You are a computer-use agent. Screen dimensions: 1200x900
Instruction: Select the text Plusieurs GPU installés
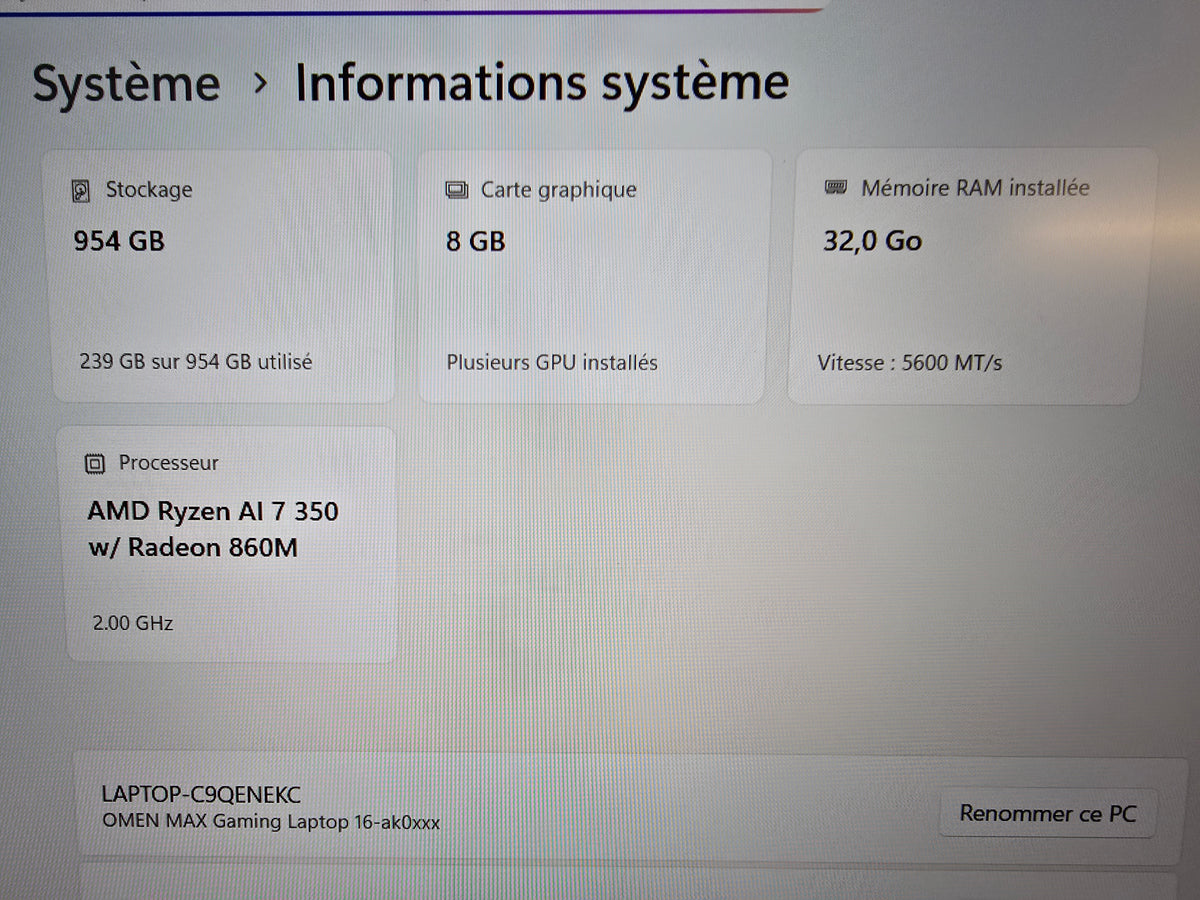tap(552, 362)
